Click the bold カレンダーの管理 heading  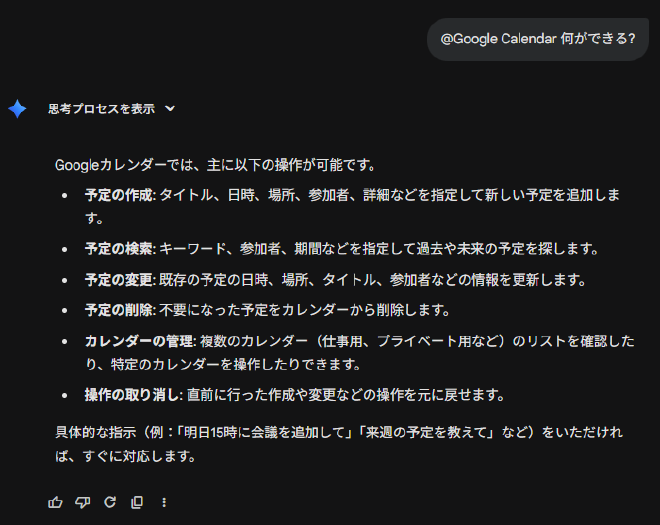click(x=138, y=342)
